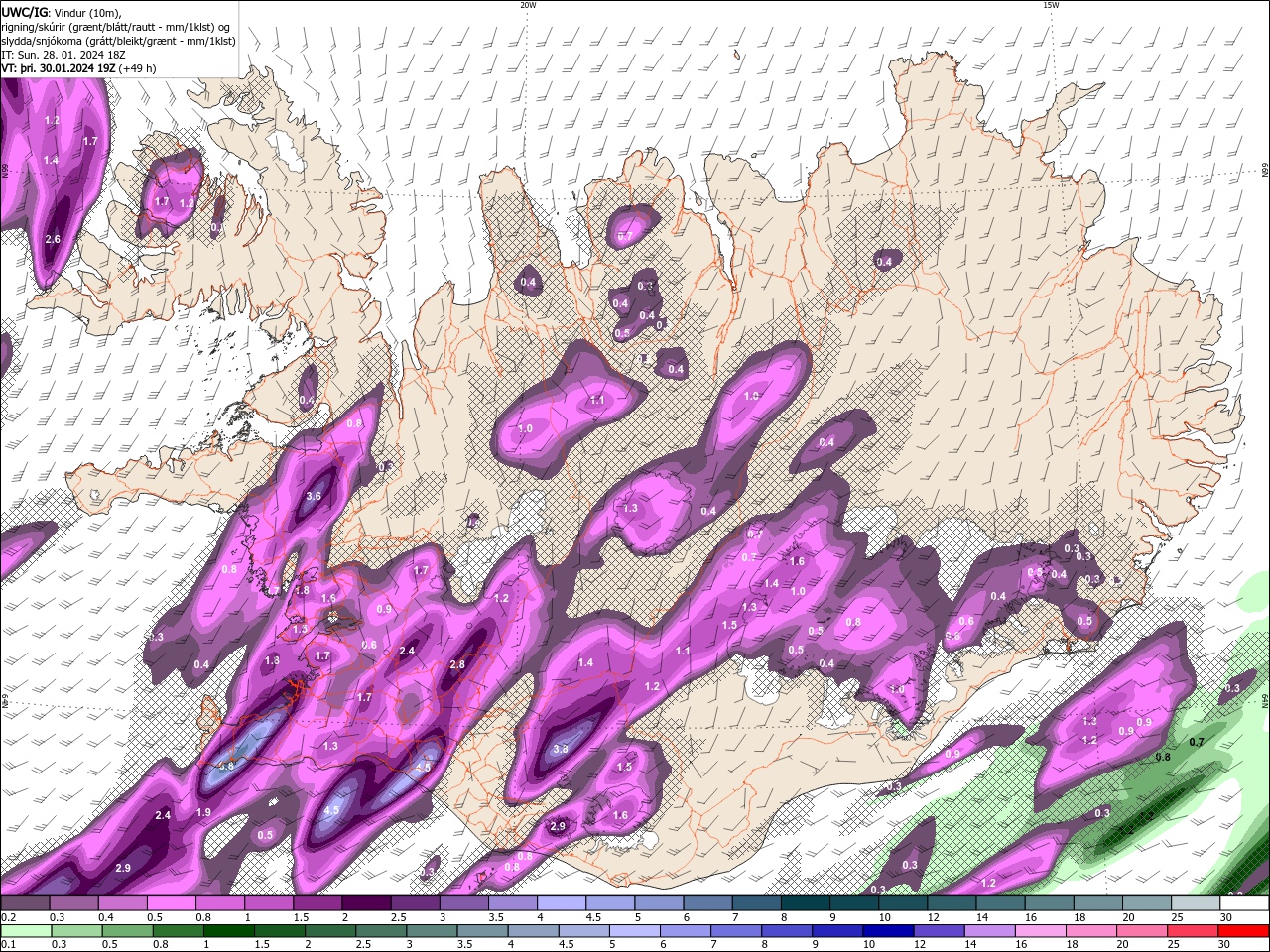1270x952 pixels.
Task: Select the bright red swatch labeled 30 in lower legend
Action: (x=1243, y=931)
